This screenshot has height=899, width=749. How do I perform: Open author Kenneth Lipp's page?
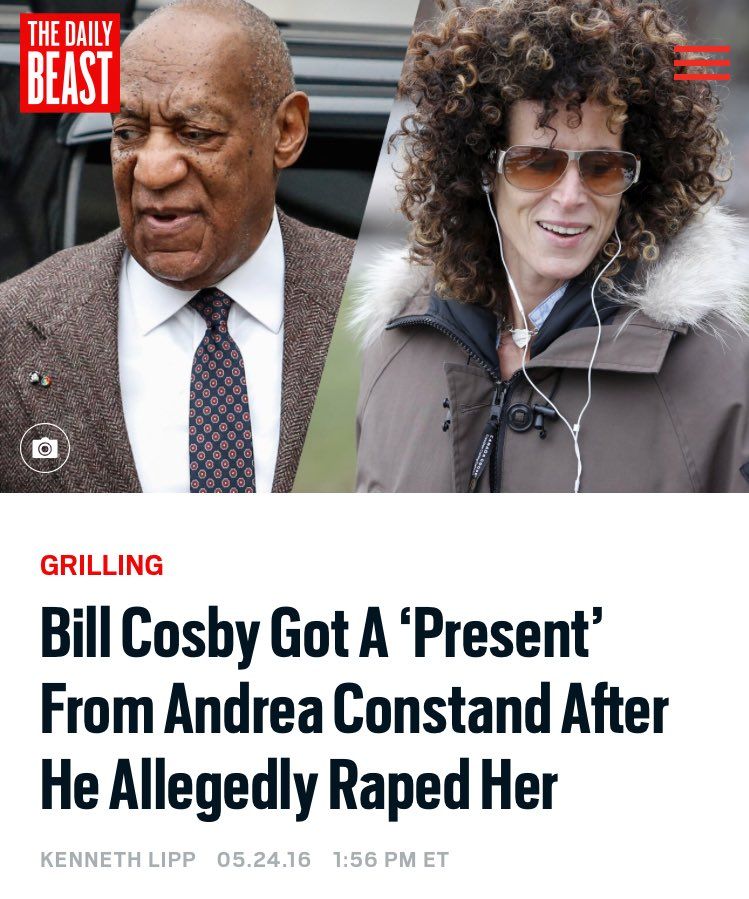click(x=118, y=859)
